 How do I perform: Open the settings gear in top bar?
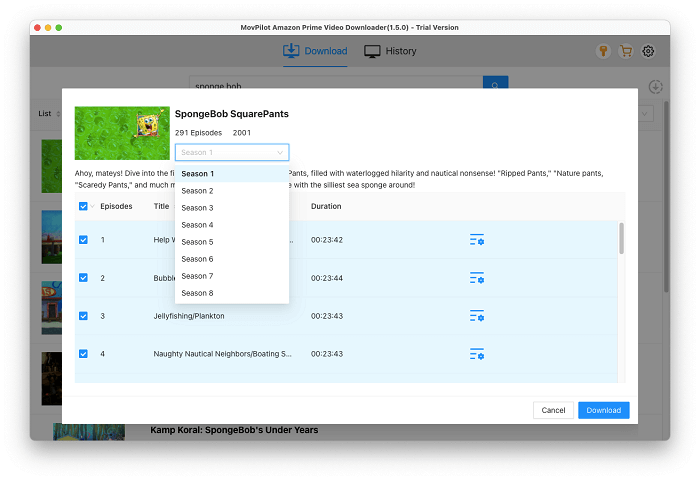[648, 51]
